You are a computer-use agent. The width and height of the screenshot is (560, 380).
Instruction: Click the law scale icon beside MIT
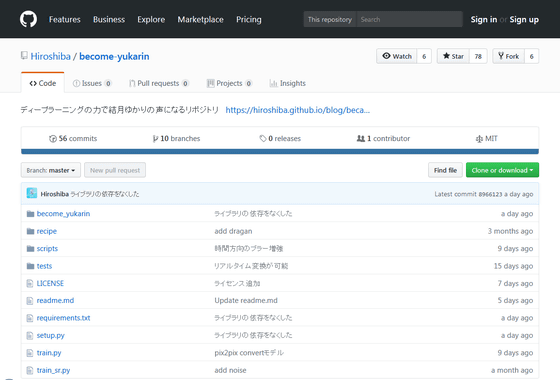[x=479, y=139]
